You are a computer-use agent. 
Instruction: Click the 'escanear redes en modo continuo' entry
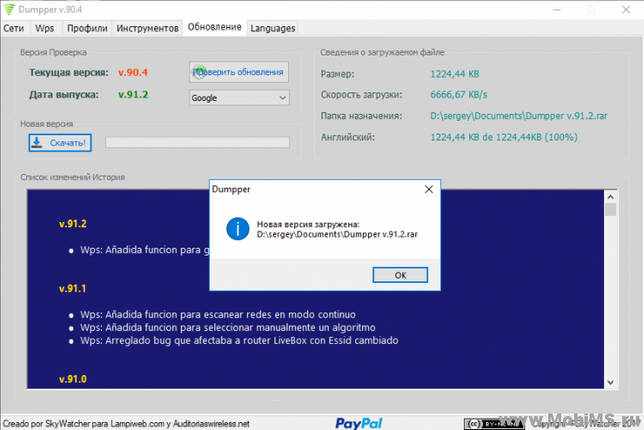(x=218, y=315)
